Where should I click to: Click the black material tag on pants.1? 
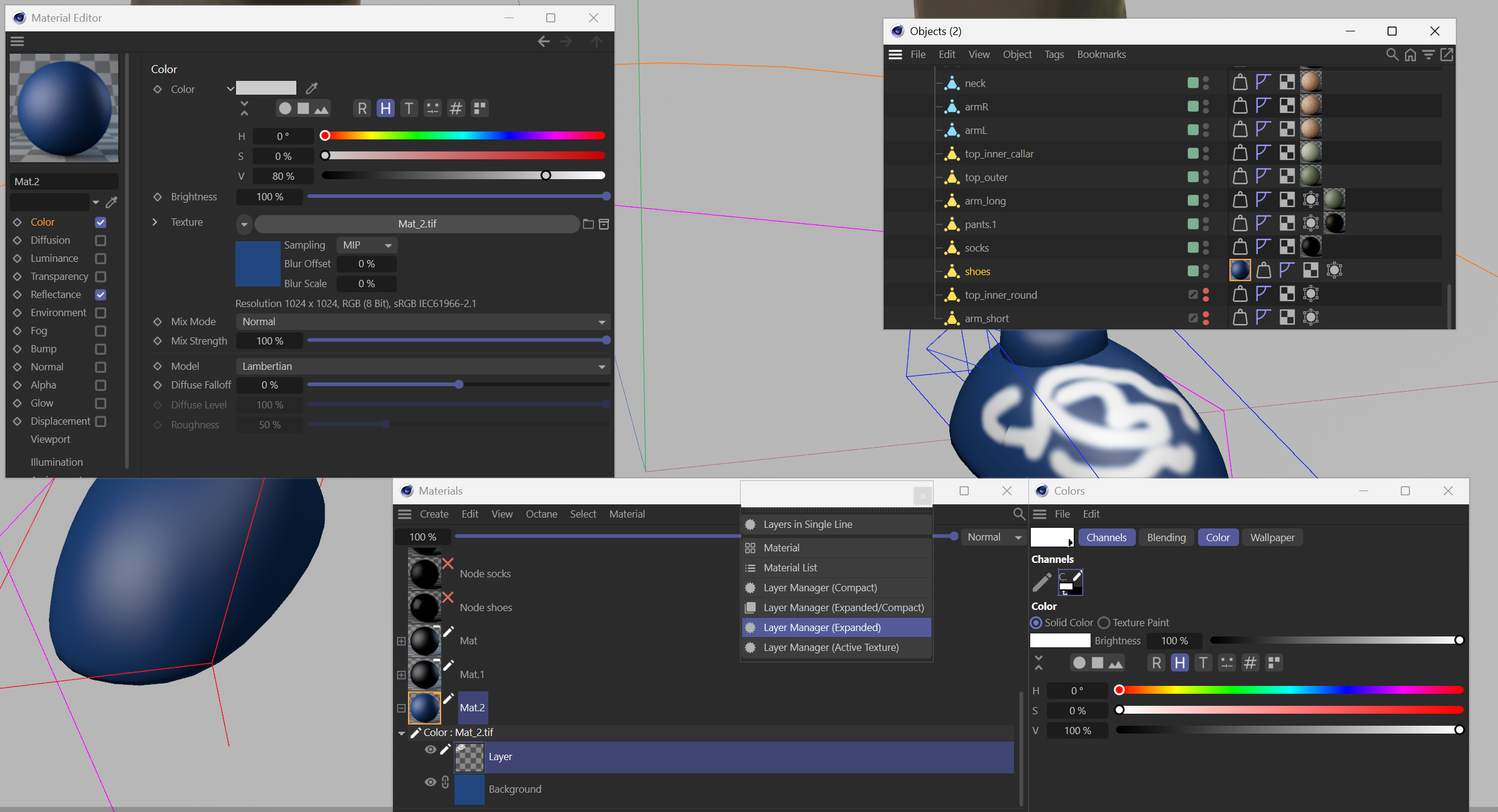pyautogui.click(x=1334, y=223)
